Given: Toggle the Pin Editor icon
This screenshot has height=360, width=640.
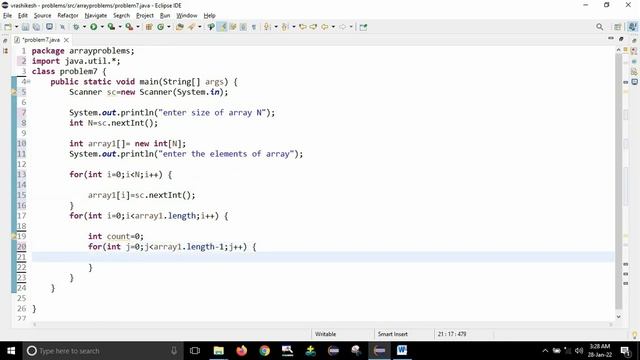Looking at the screenshot, I should coord(363,27).
